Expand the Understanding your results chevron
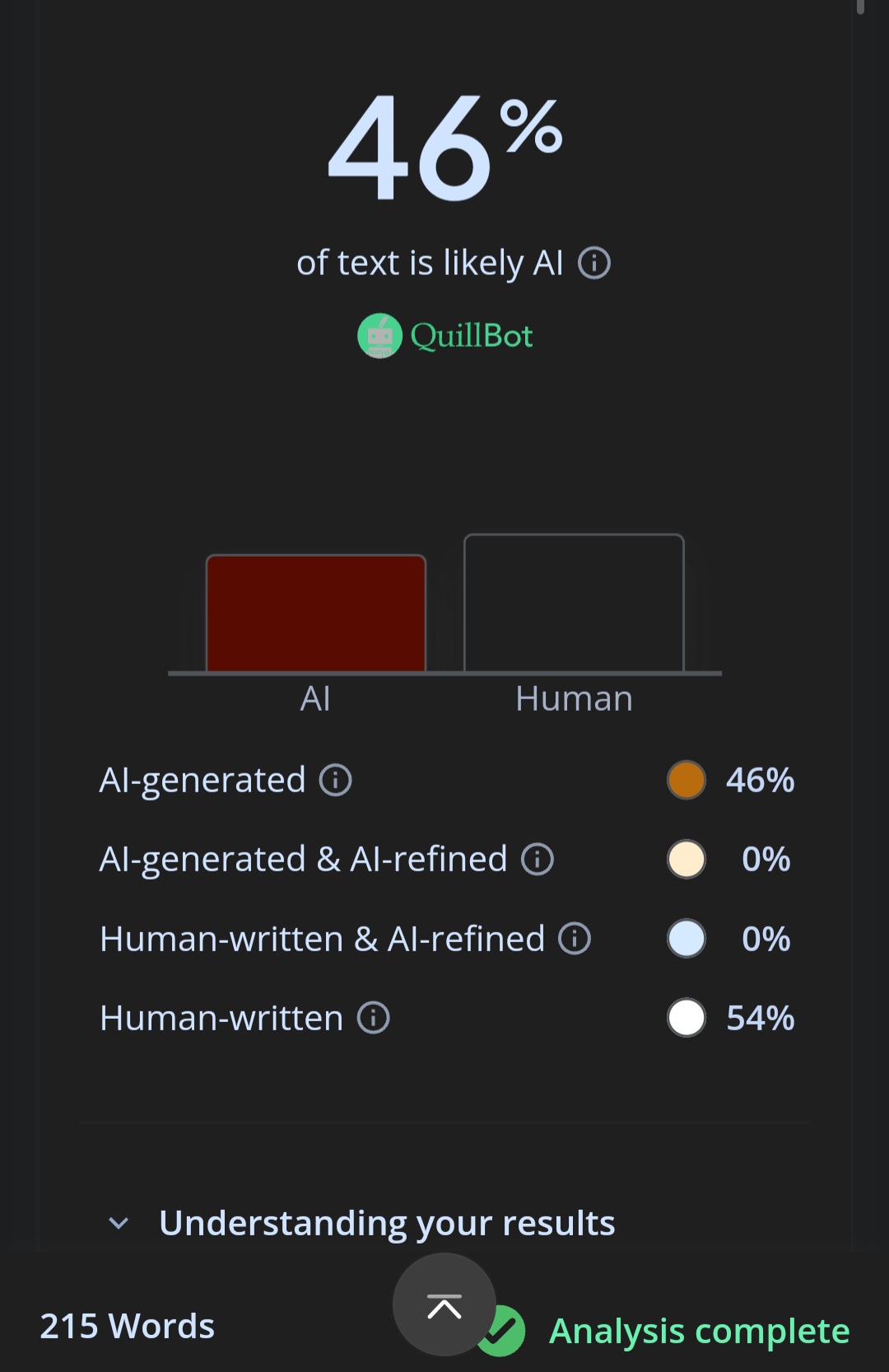The image size is (889, 1372). tap(119, 1223)
